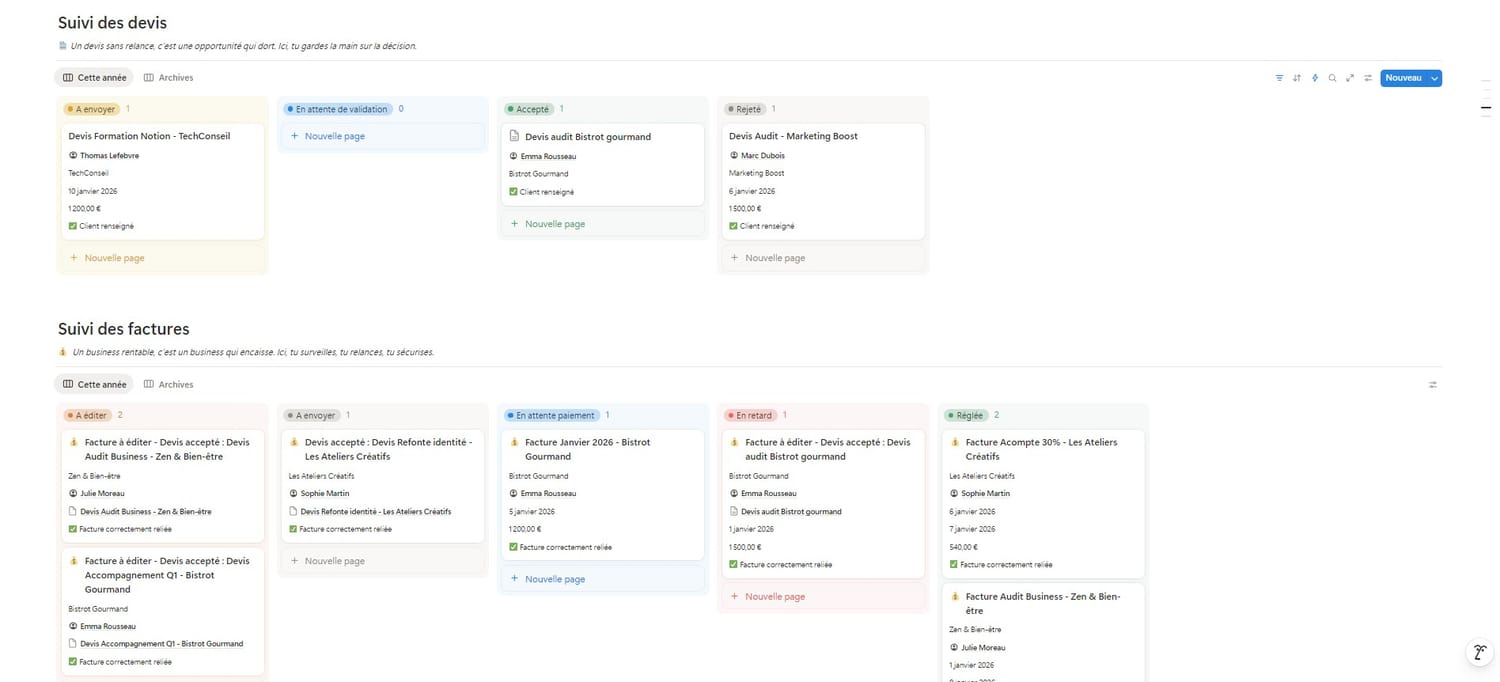
Task: Open the filter icon in Suivi des devis
Action: point(1279,78)
